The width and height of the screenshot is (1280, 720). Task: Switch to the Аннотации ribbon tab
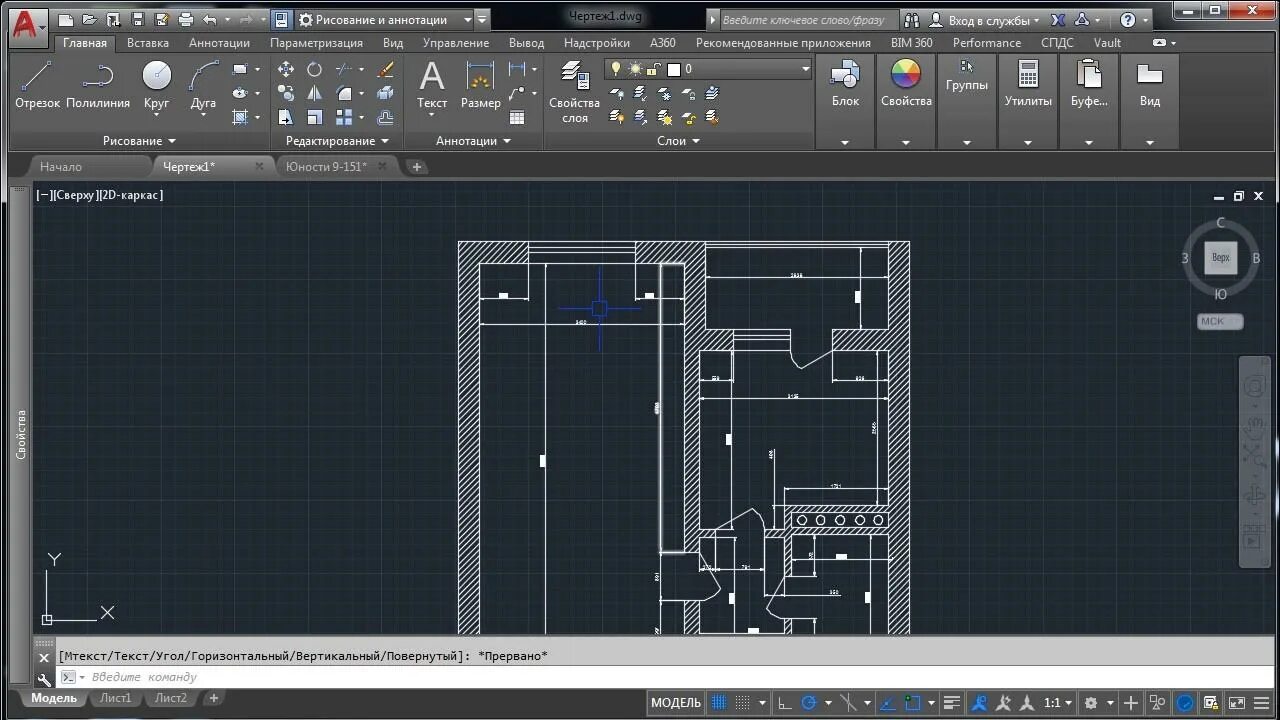[x=219, y=43]
